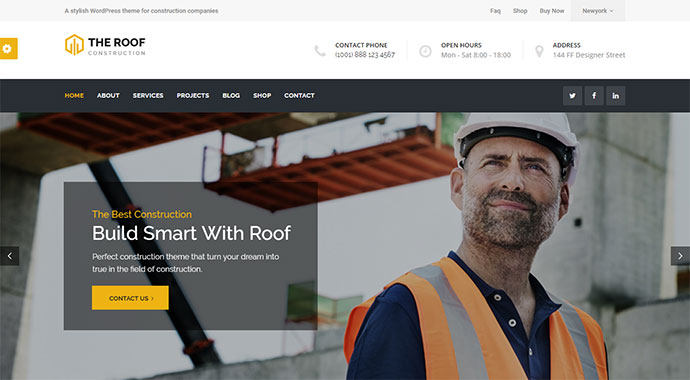
Task: Click the open hours clock icon
Action: (425, 51)
